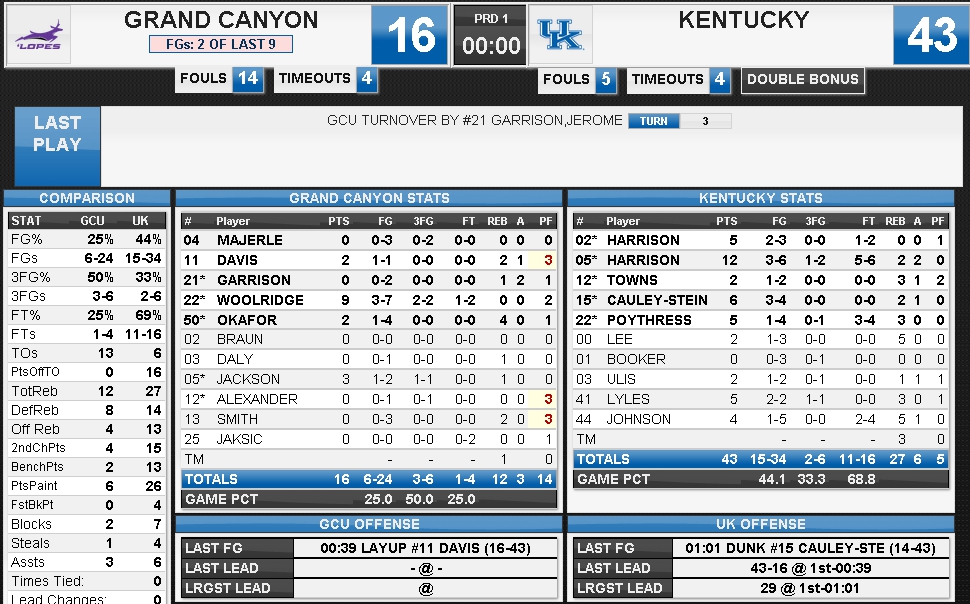Select the Kentucky Stats header
This screenshot has height=604, width=970.
[760, 198]
